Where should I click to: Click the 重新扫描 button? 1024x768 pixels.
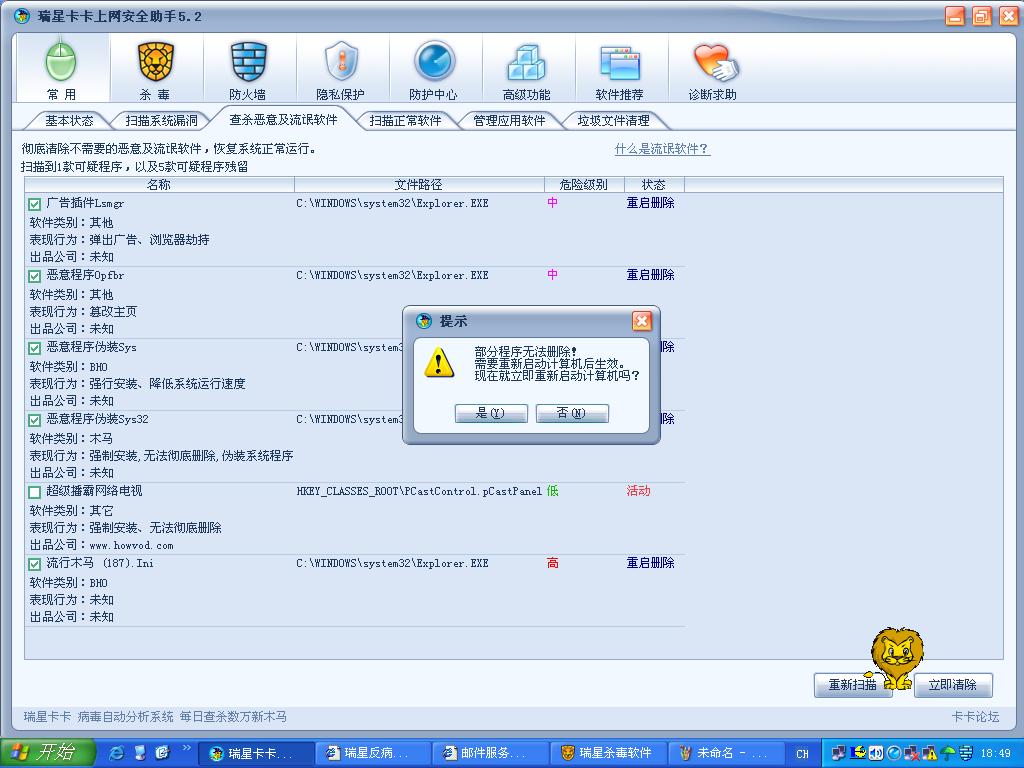852,685
